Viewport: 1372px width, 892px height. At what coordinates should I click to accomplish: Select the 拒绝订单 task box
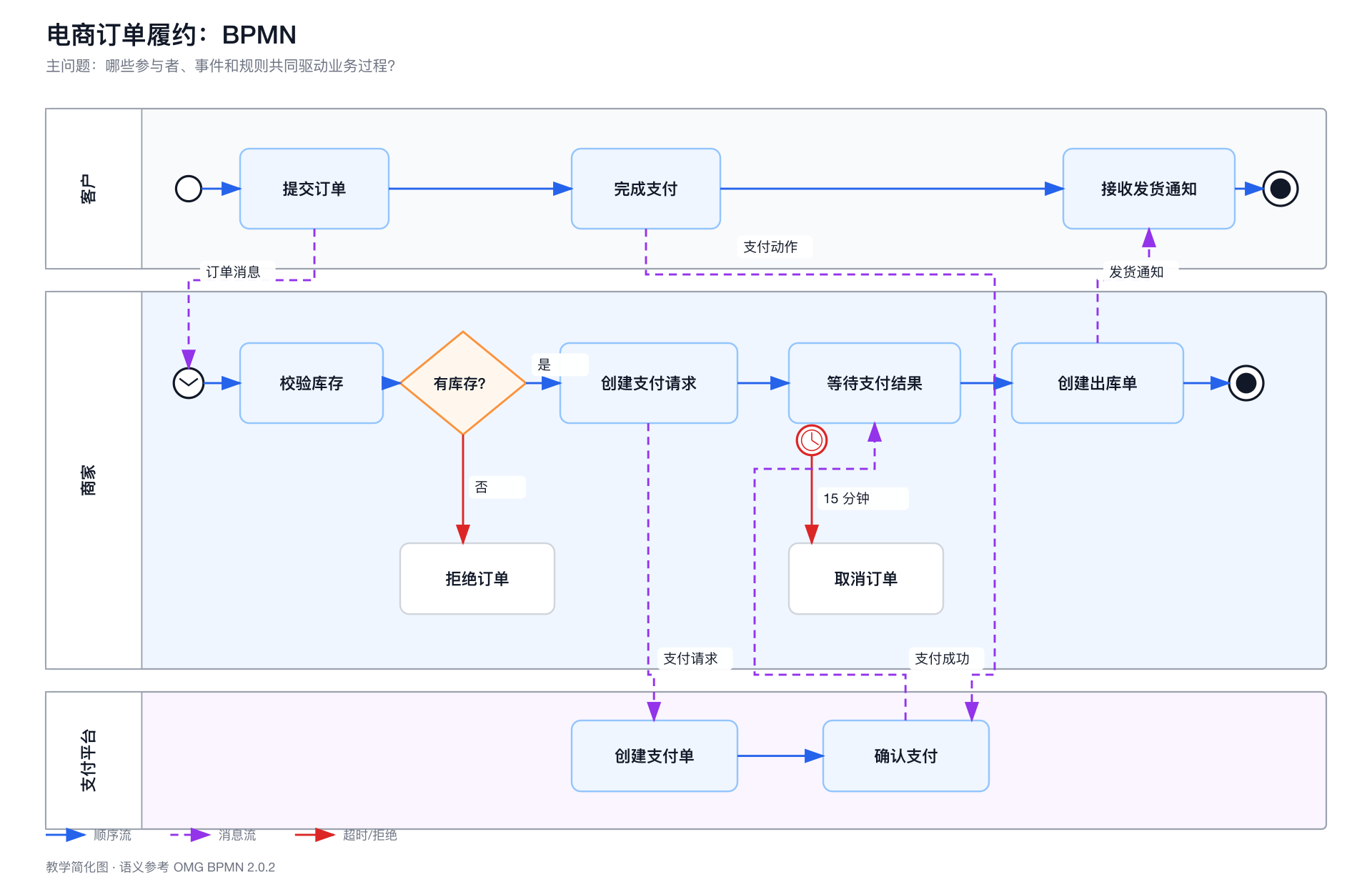(477, 578)
